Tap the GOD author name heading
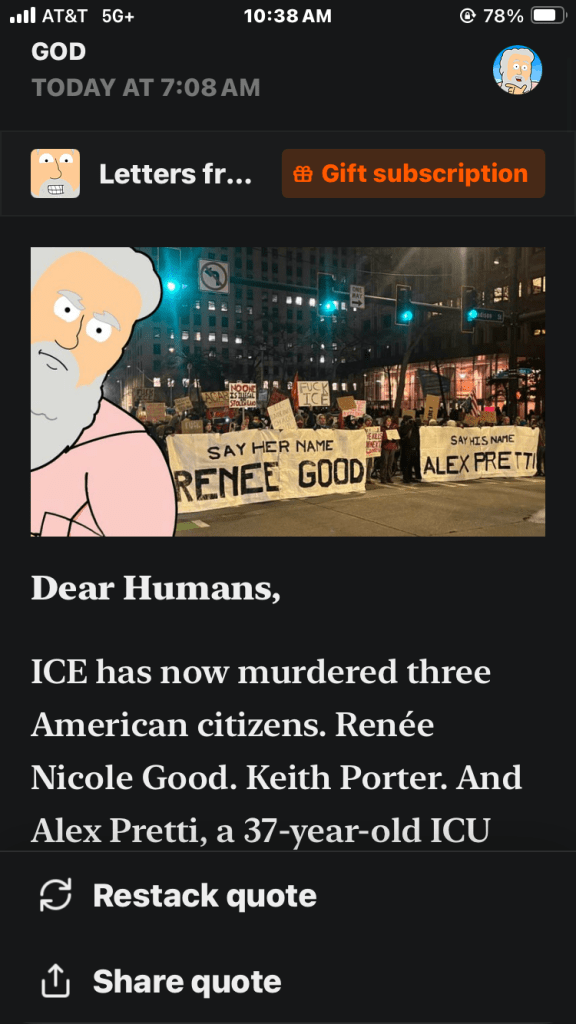 (59, 52)
